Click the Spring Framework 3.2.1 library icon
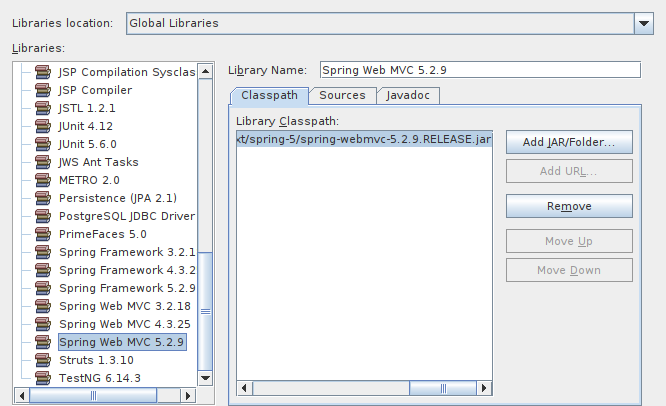Screen dimensions: 666x406 (43, 252)
